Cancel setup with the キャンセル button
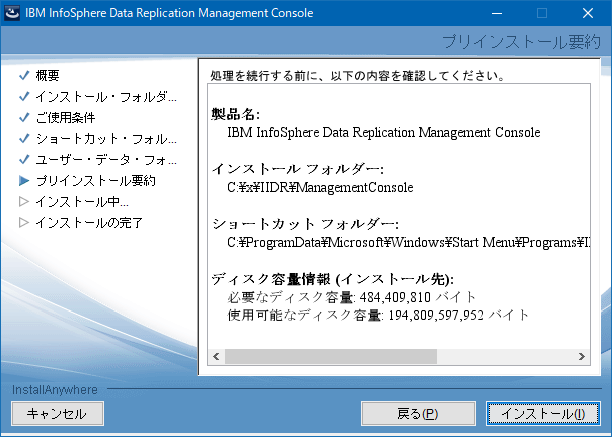 click(x=57, y=413)
